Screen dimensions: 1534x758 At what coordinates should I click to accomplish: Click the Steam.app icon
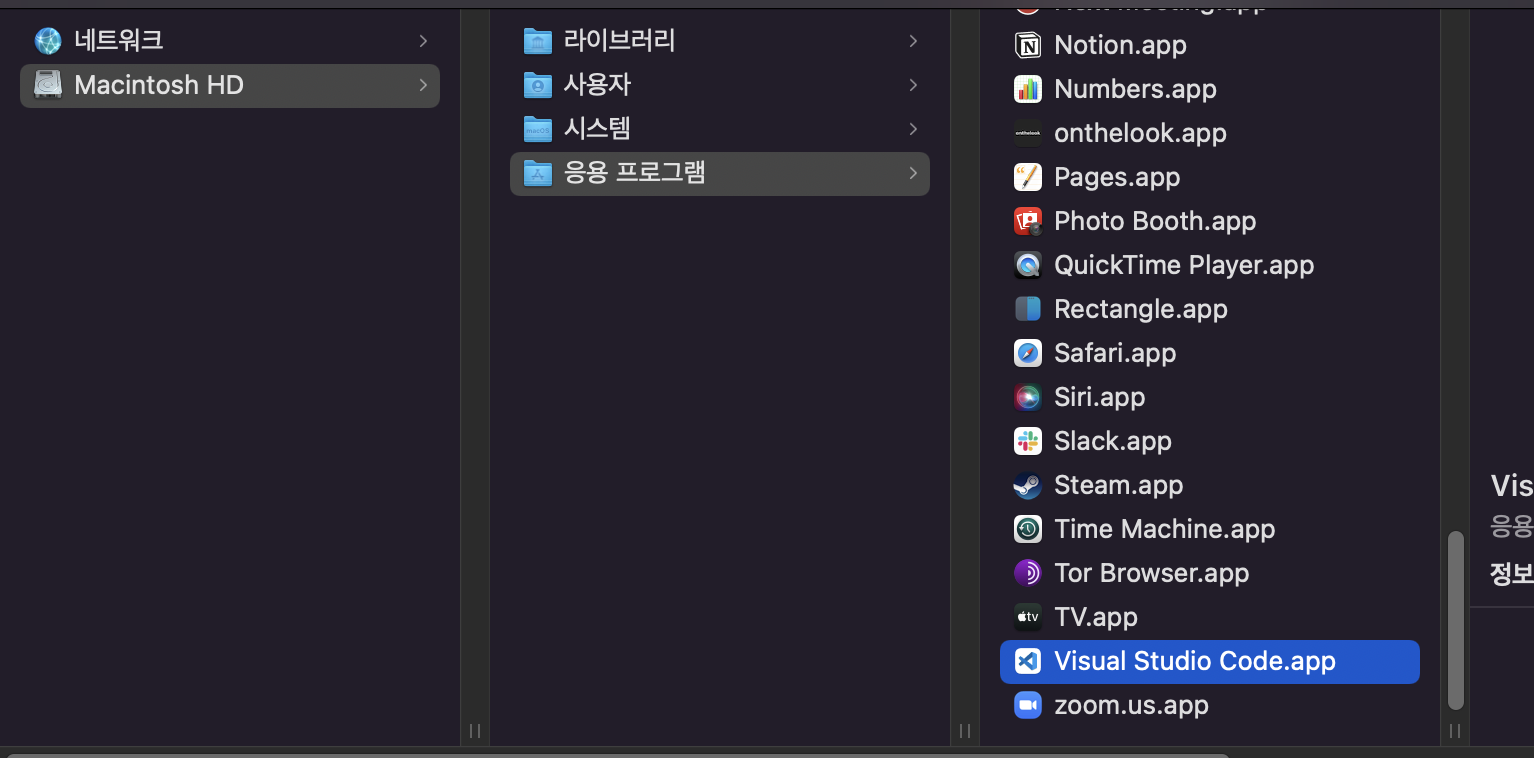tap(1027, 485)
